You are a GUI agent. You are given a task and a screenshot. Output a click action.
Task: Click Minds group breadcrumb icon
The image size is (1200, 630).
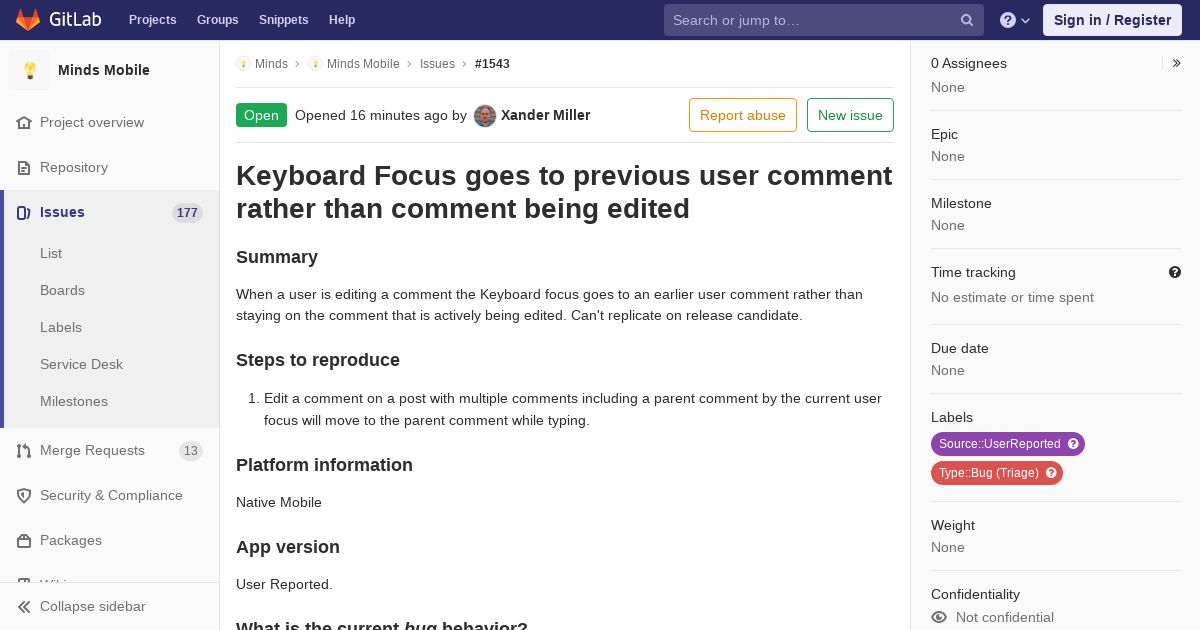pyautogui.click(x=243, y=63)
